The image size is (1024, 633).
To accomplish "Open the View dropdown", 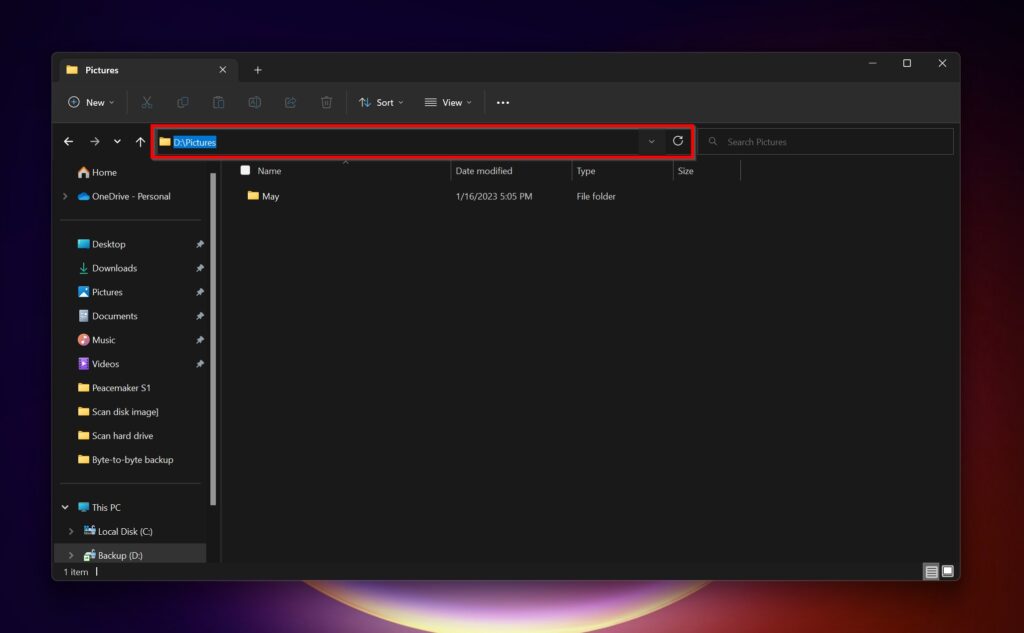I will click(x=447, y=102).
